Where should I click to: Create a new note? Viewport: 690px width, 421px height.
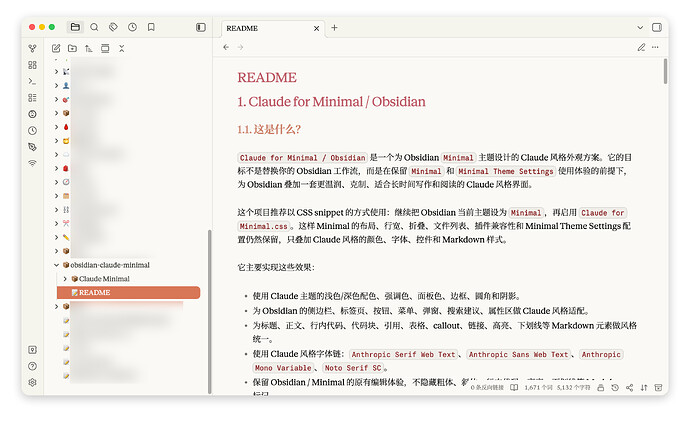[56, 48]
